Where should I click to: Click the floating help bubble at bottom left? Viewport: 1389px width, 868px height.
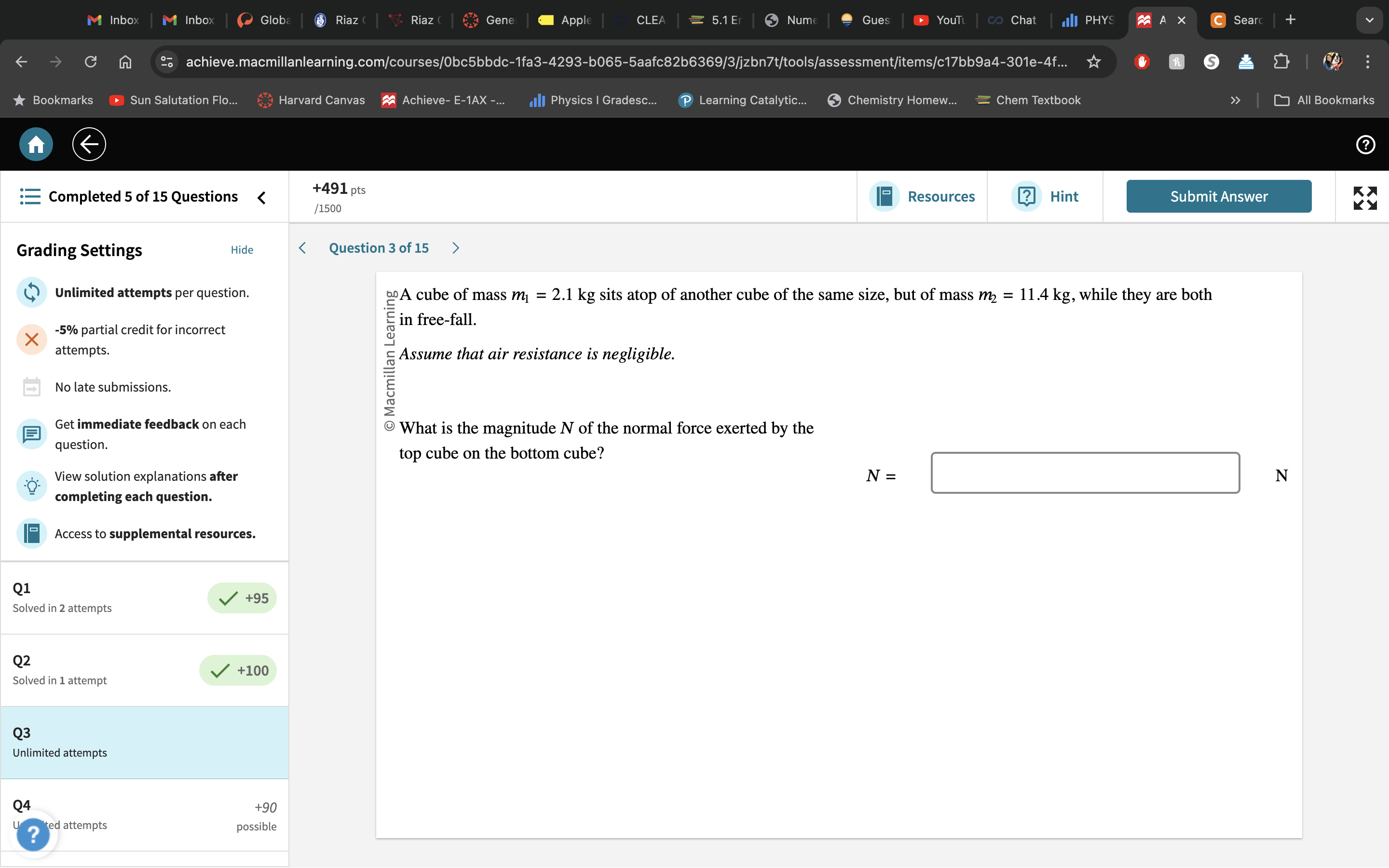tap(34, 834)
